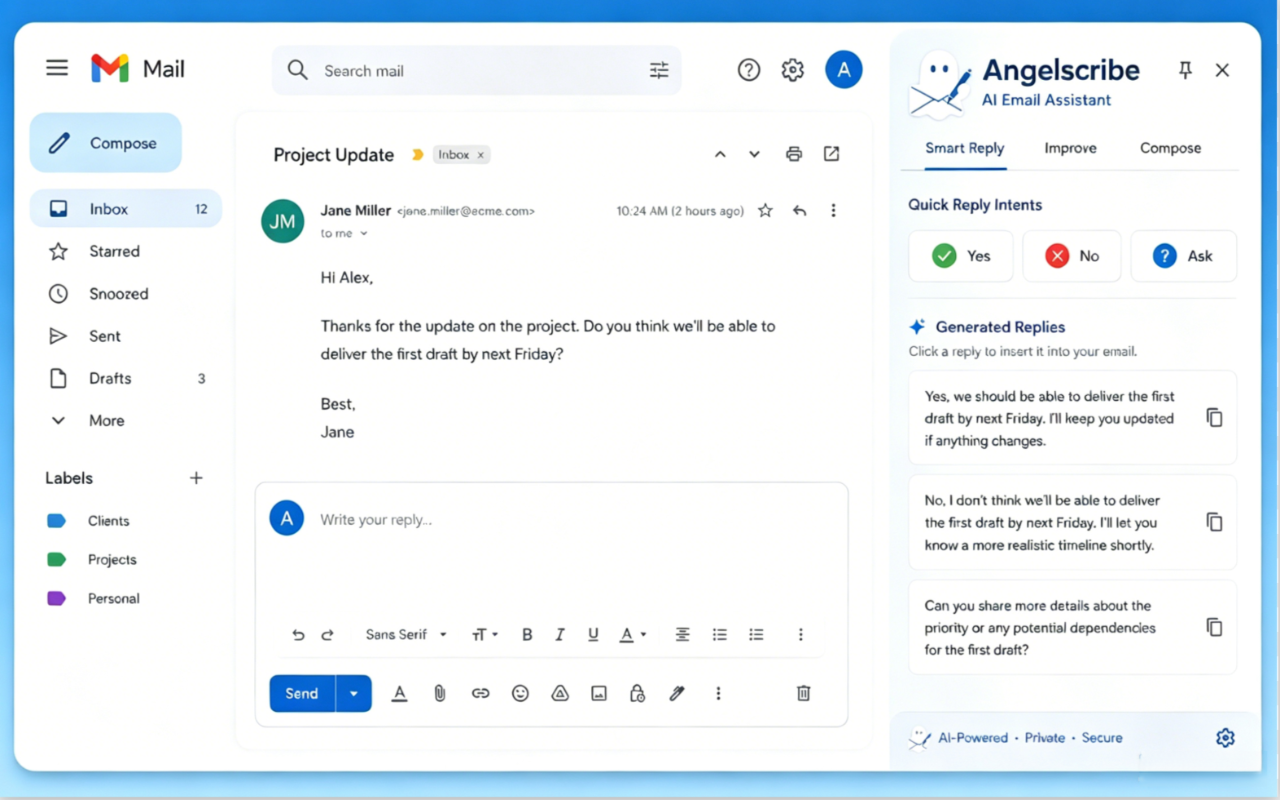Add a new label with plus
Image resolution: width=1280 pixels, height=800 pixels.
pyautogui.click(x=196, y=478)
